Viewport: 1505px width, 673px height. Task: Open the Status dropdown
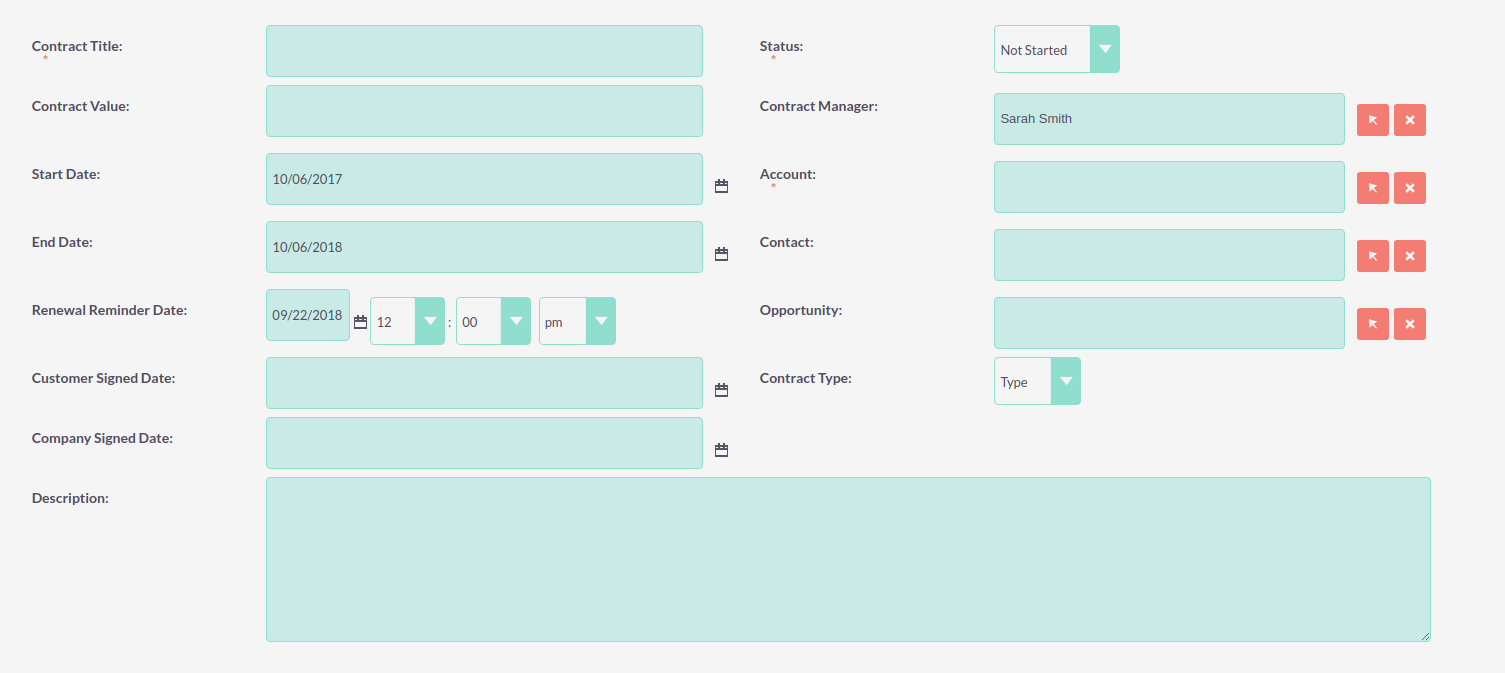tap(1056, 49)
